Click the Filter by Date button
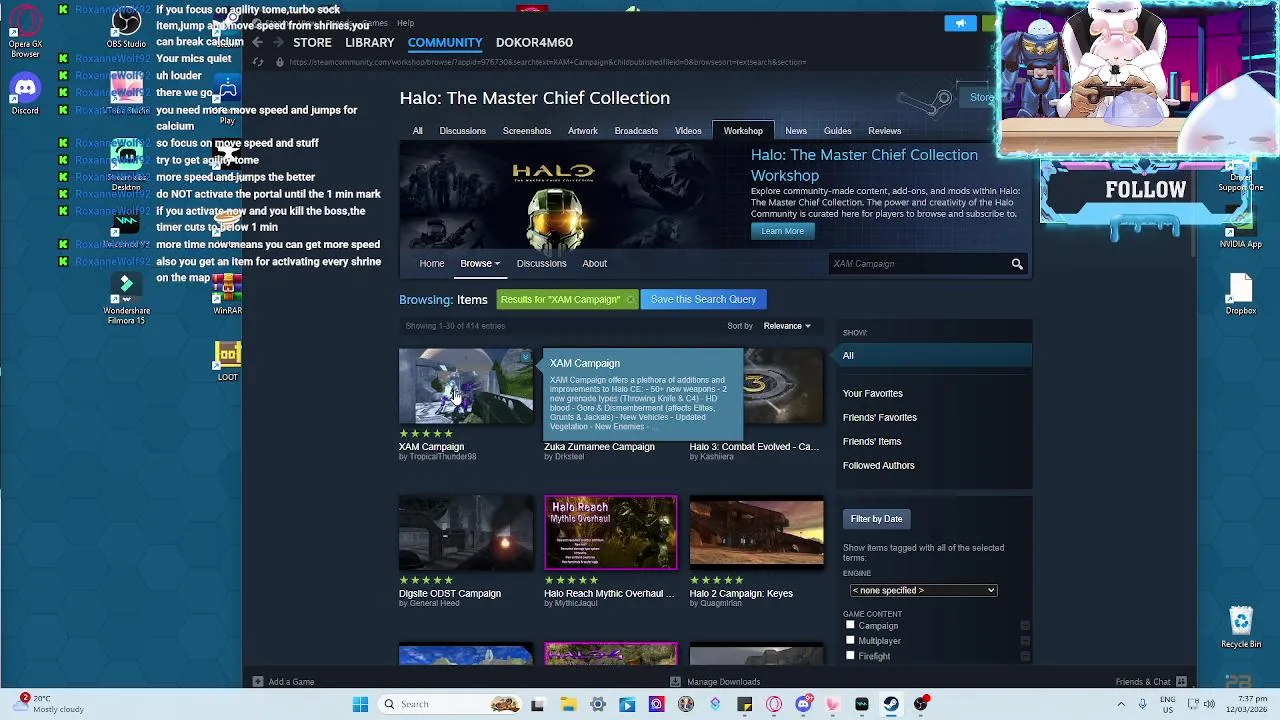This screenshot has height=720, width=1280. click(x=876, y=519)
